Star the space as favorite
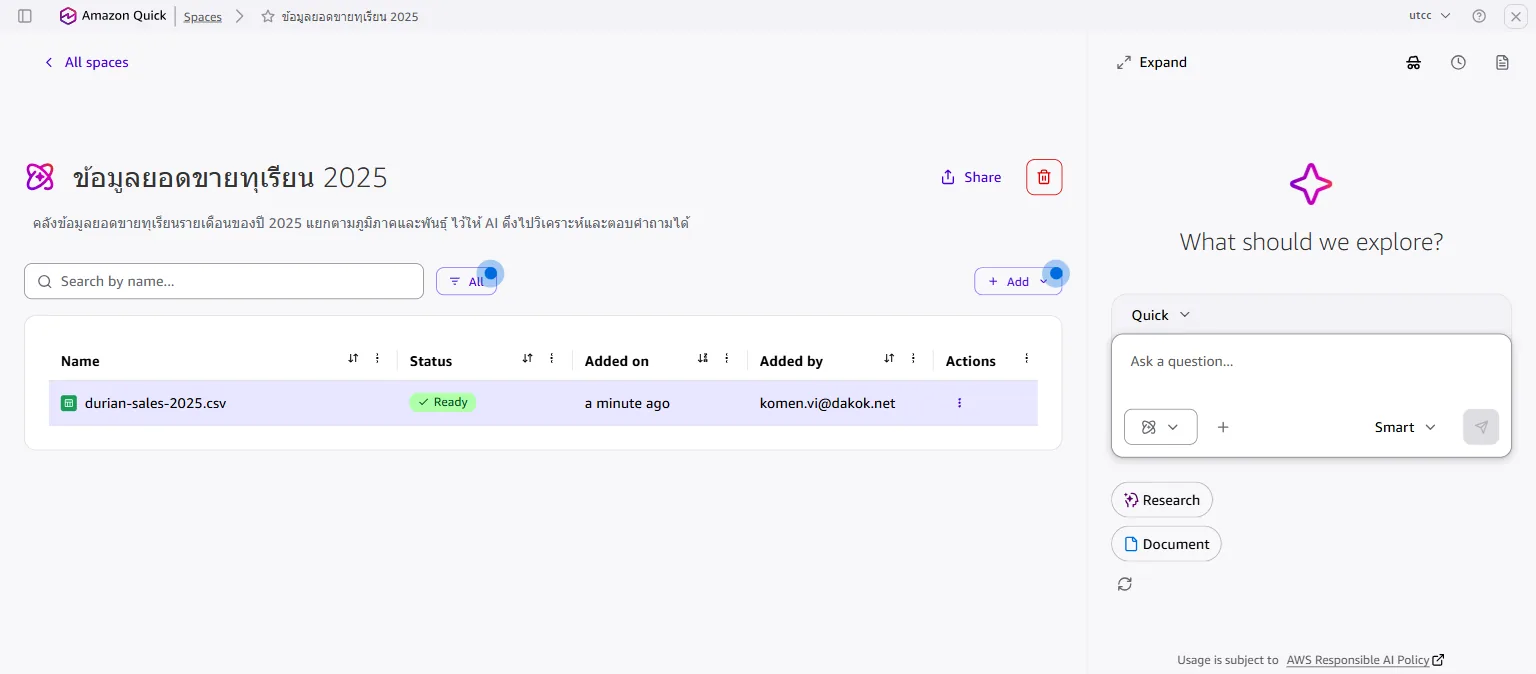 [268, 17]
